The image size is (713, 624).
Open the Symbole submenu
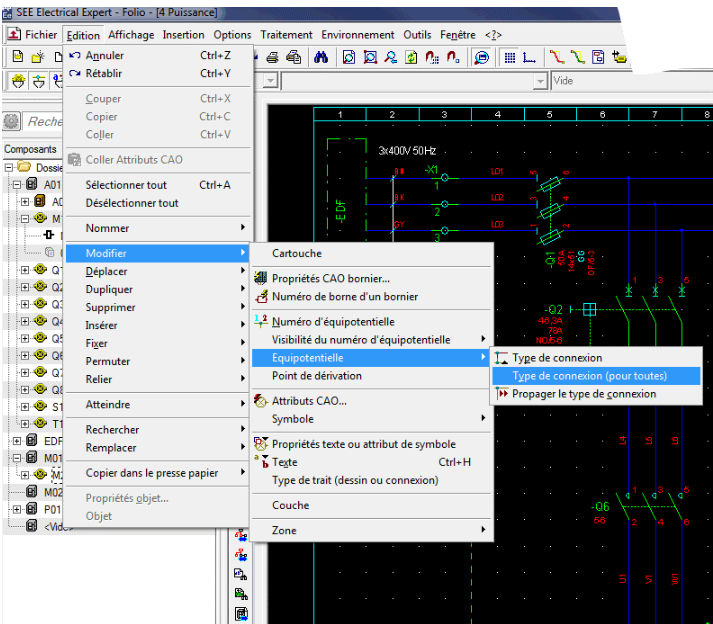372,419
